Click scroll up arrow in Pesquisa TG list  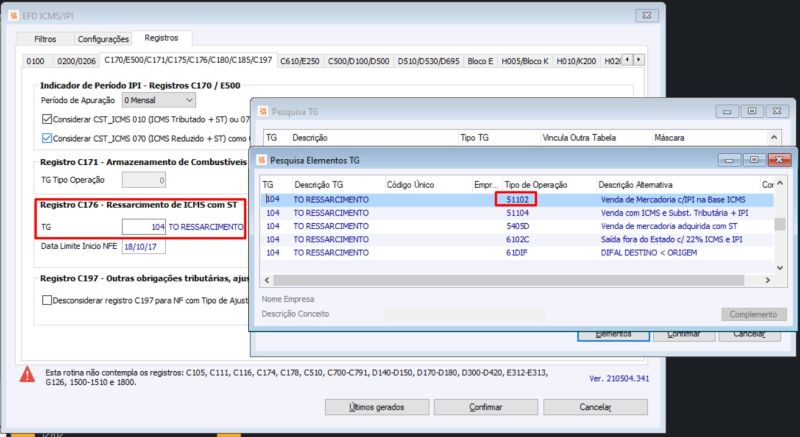[x=774, y=137]
